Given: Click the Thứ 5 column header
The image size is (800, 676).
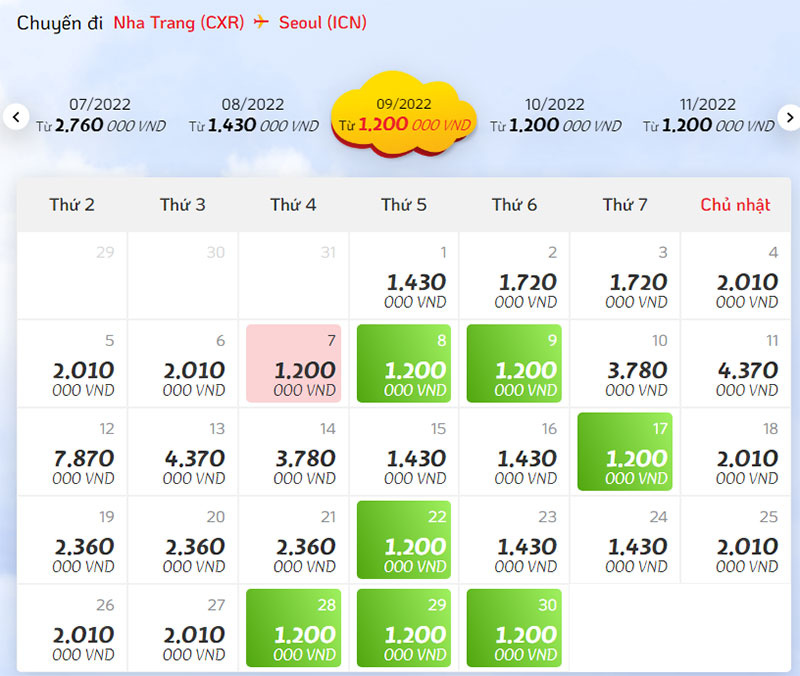Looking at the screenshot, I should coord(404,205).
